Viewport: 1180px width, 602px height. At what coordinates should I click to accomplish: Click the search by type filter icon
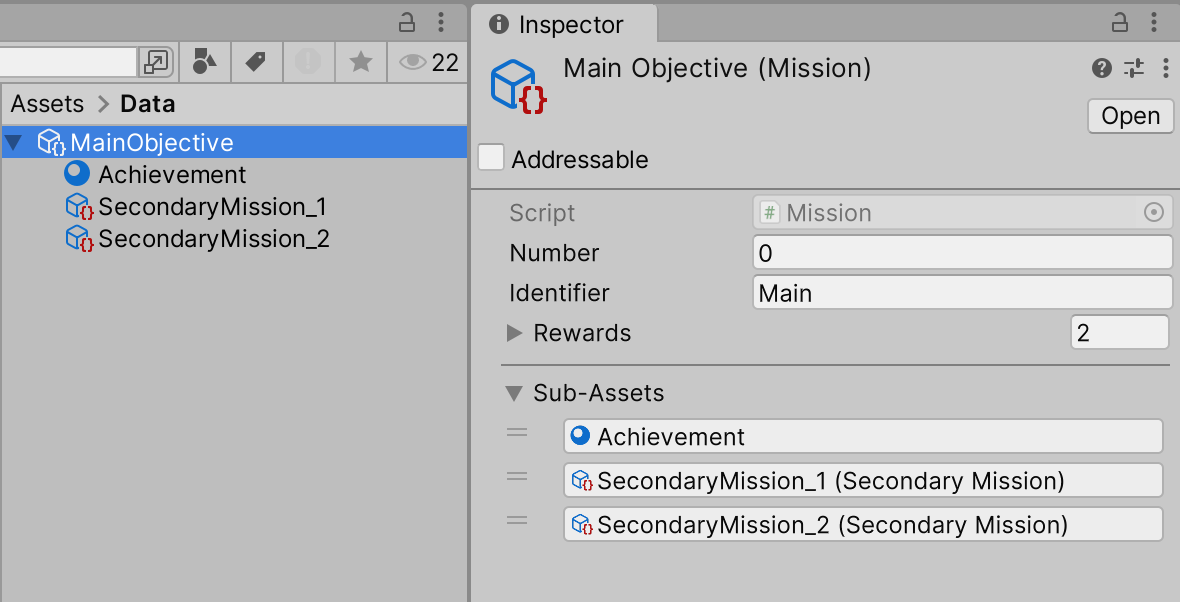(205, 62)
